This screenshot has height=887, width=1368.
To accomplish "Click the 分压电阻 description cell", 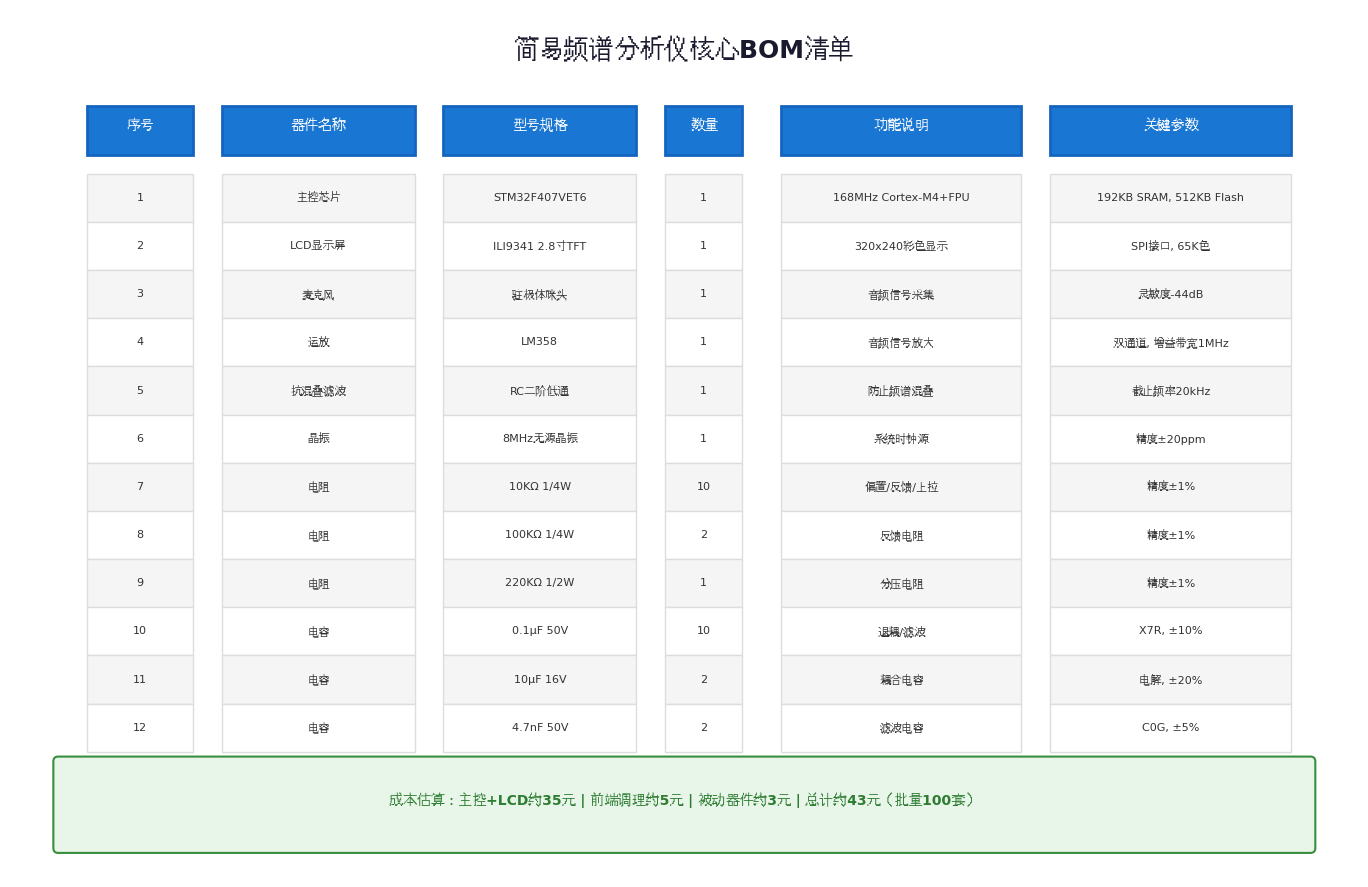I will 901,583.
